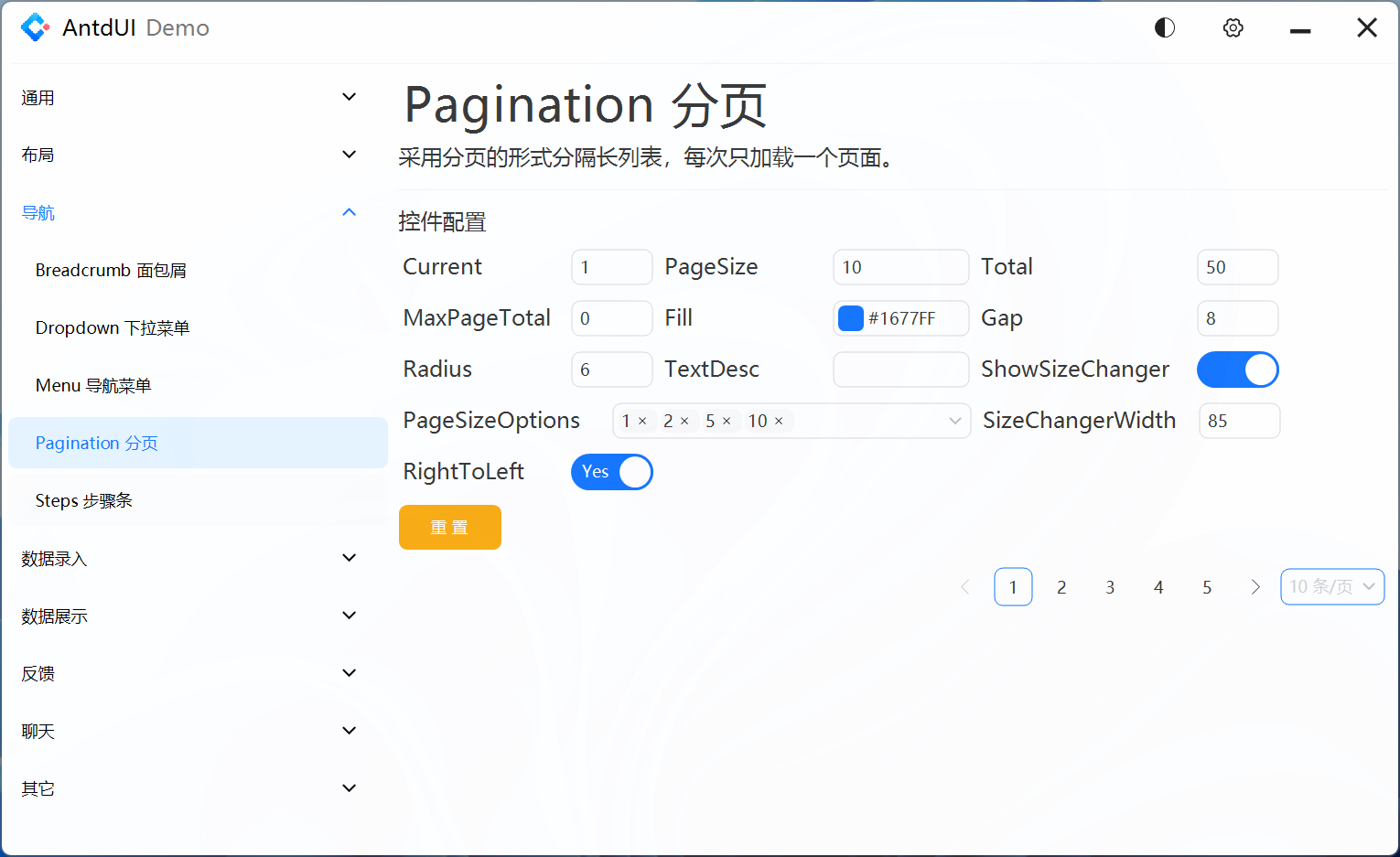The image size is (1400, 857).
Task: Click the previous page arrow in pagination
Action: pos(965,586)
